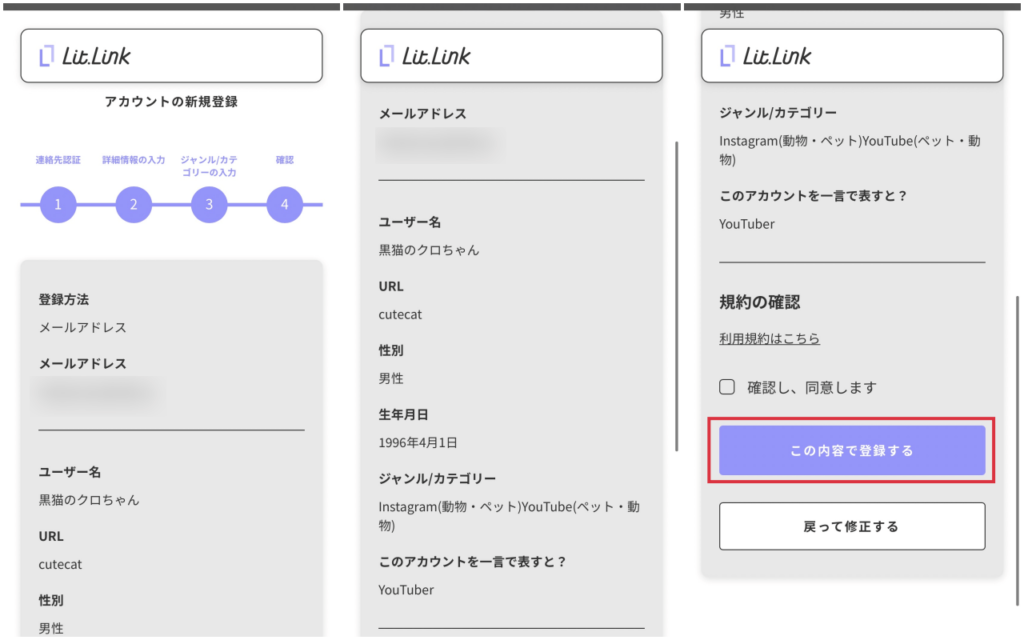
Task: Select step 4 circle in the progress bar
Action: pos(285,205)
